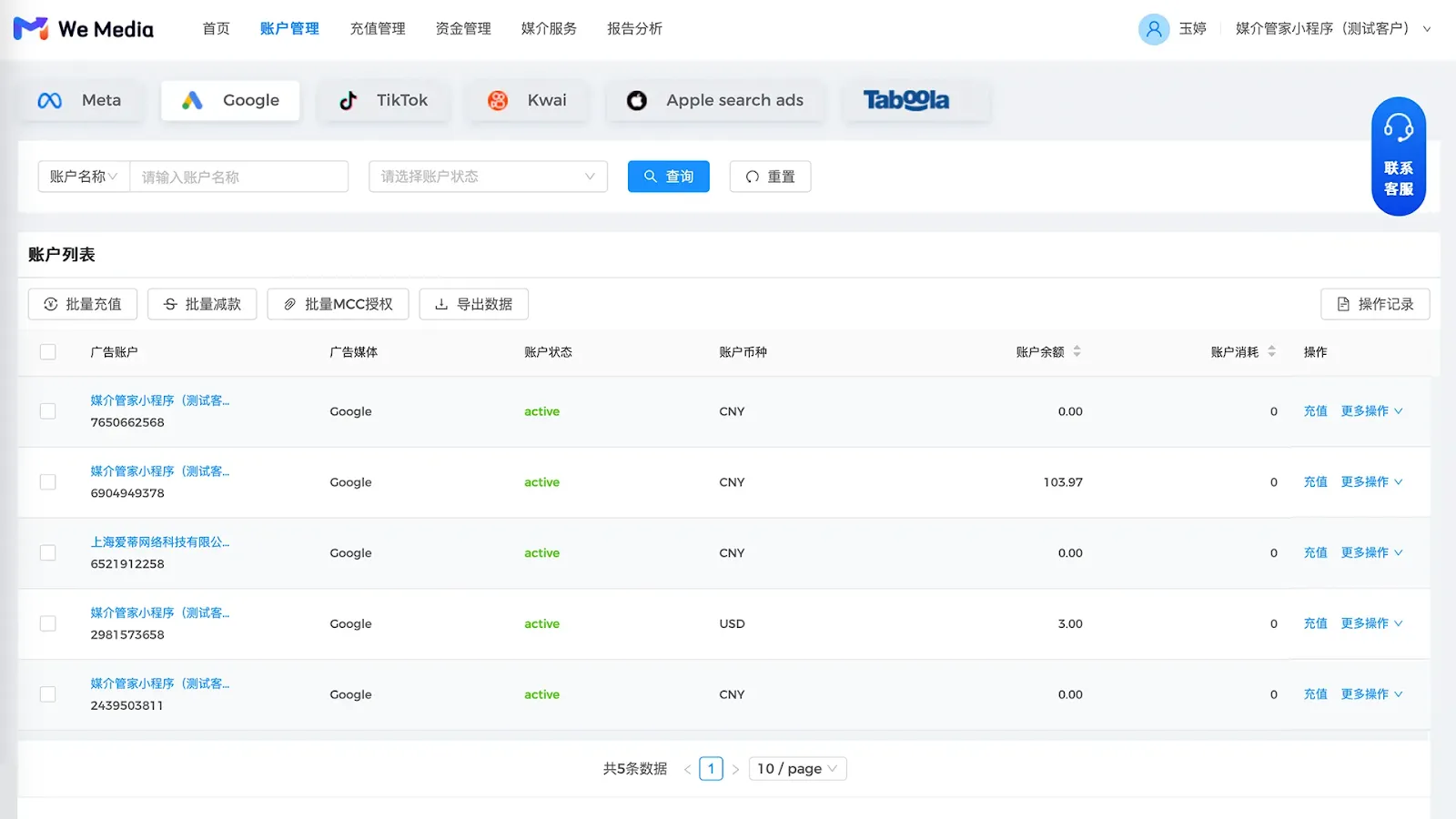Click the sort arrows on 账户余额 column

pyautogui.click(x=1077, y=351)
